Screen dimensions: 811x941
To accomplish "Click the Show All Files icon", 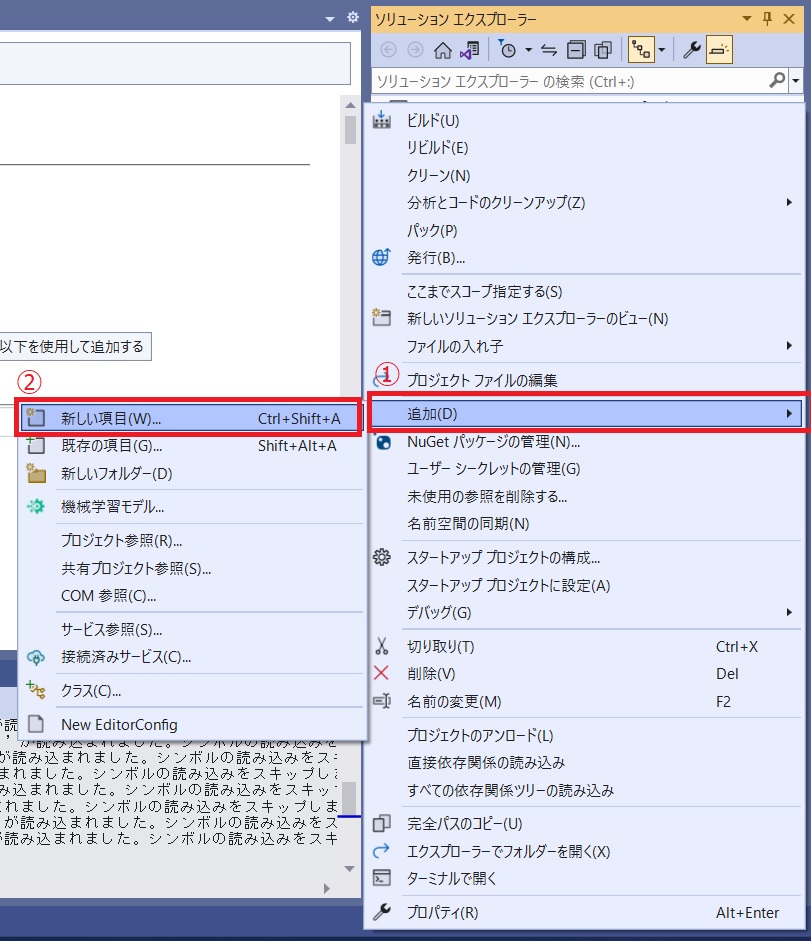I will click(603, 50).
